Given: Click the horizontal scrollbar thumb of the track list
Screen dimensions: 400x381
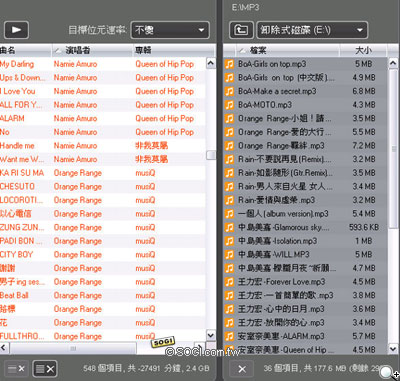Looking at the screenshot, I should tap(73, 348).
